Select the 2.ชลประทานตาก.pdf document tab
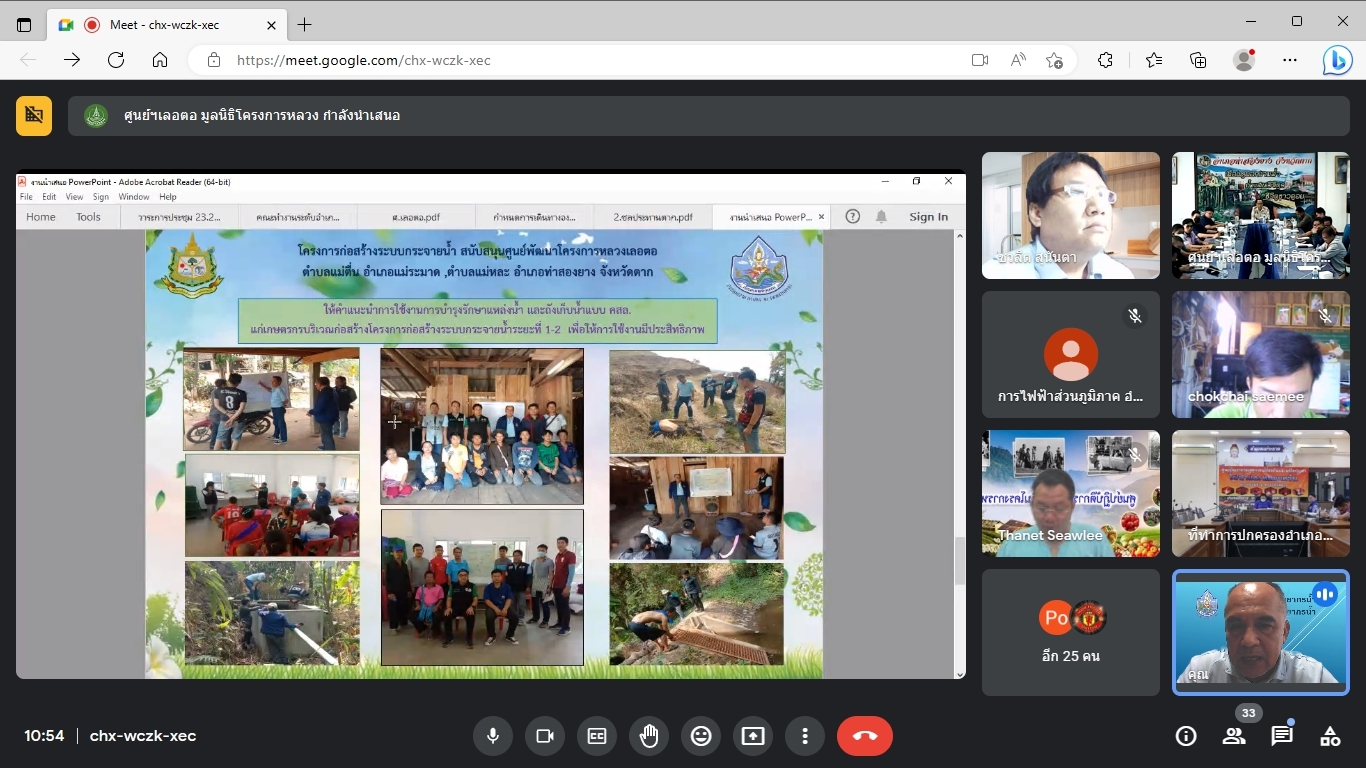The image size is (1366, 768). [x=653, y=217]
